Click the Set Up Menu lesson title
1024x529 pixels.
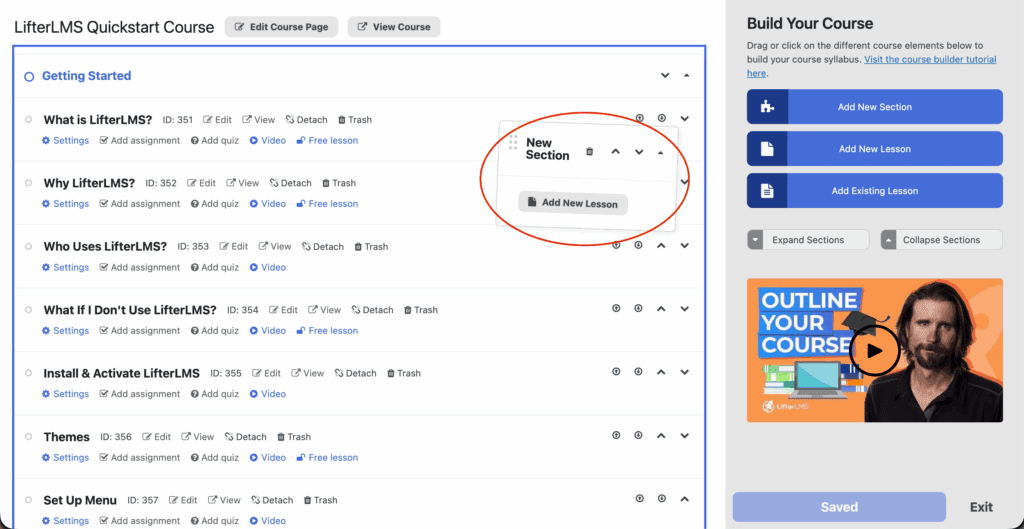80,500
